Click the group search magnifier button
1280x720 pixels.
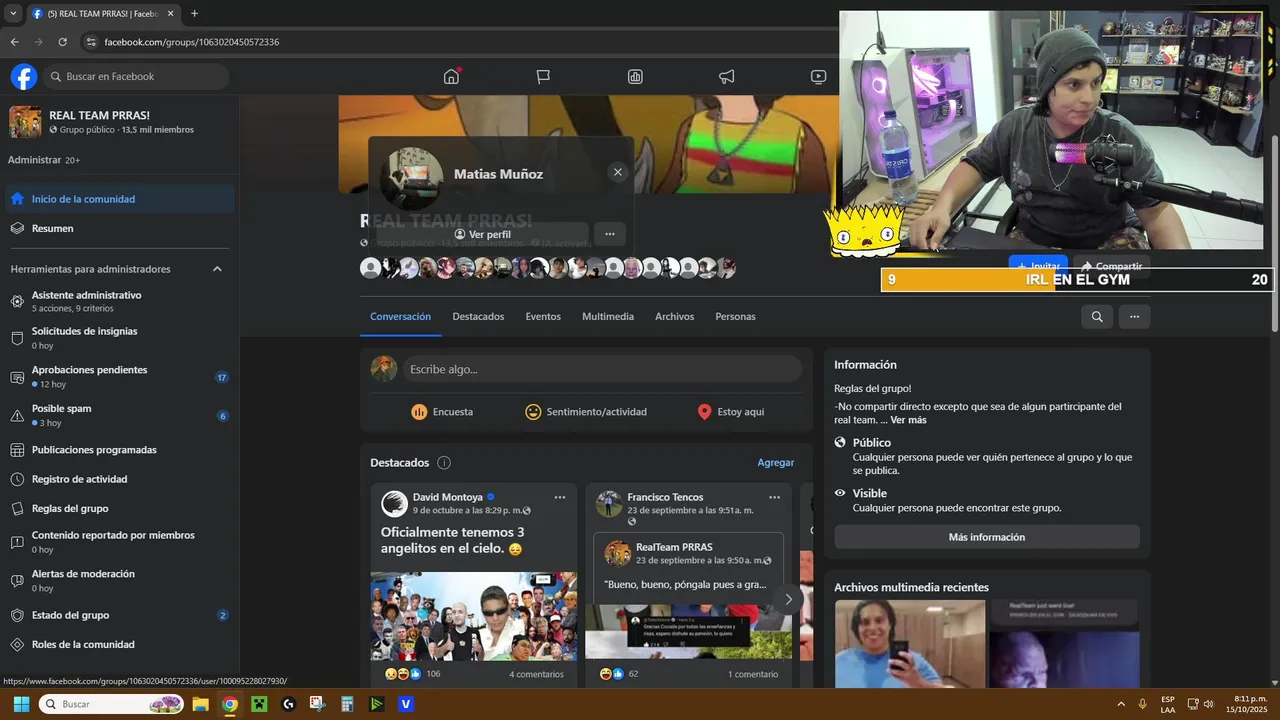[x=1097, y=316]
